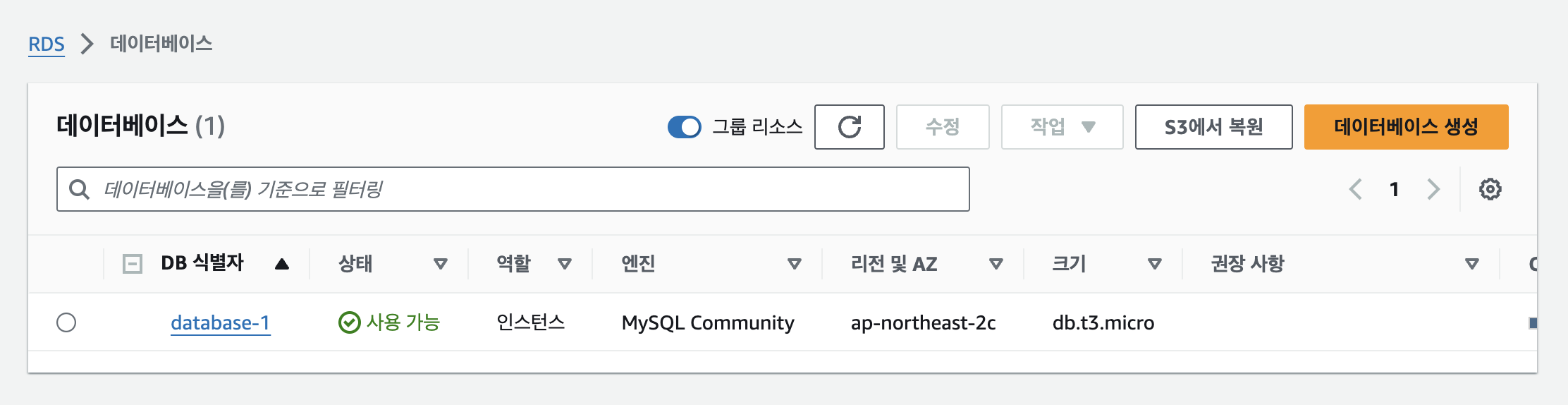Click the ap-northeast-2c region cell

924,323
